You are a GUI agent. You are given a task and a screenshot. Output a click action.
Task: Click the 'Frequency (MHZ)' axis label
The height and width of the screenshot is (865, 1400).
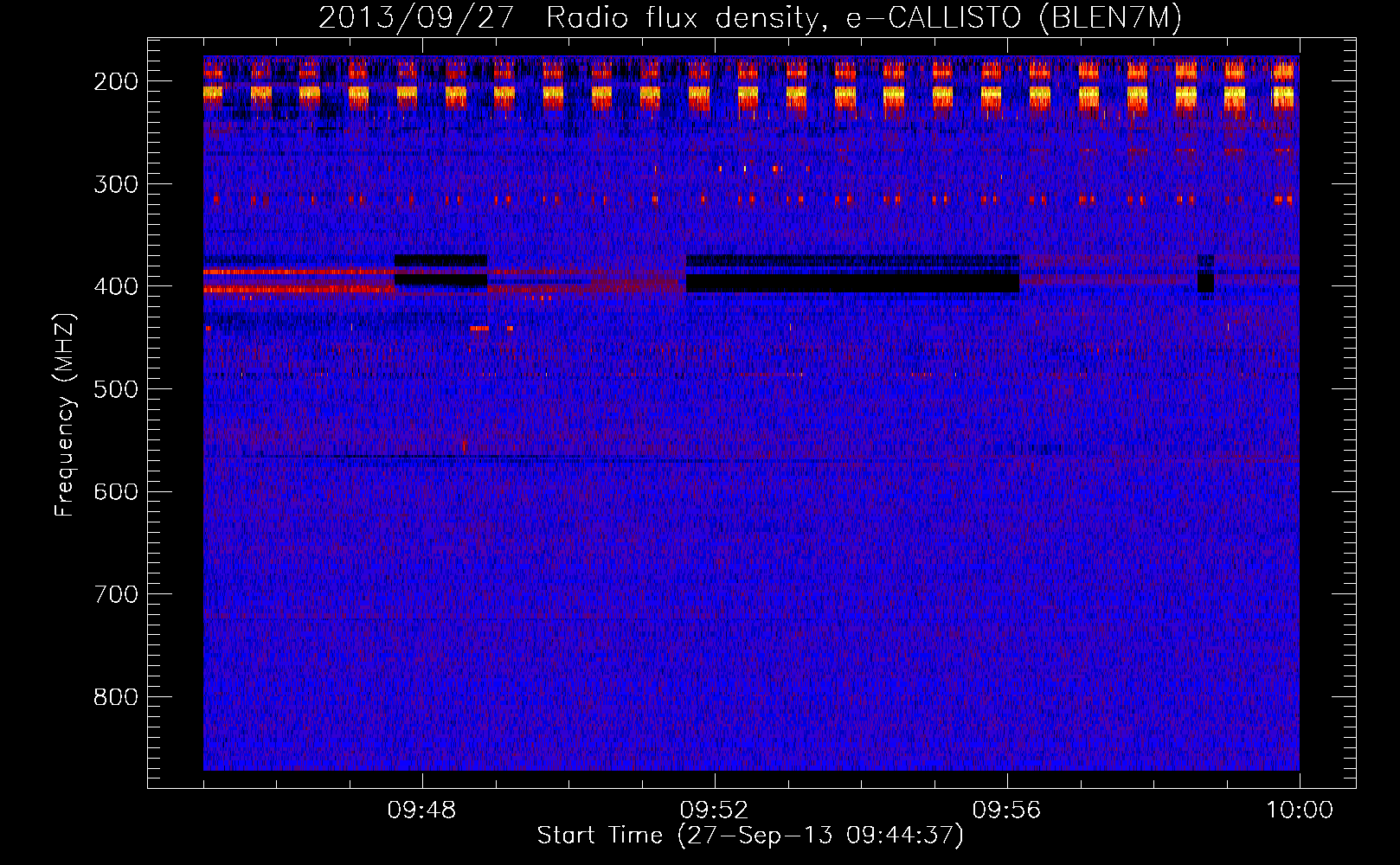[x=65, y=415]
